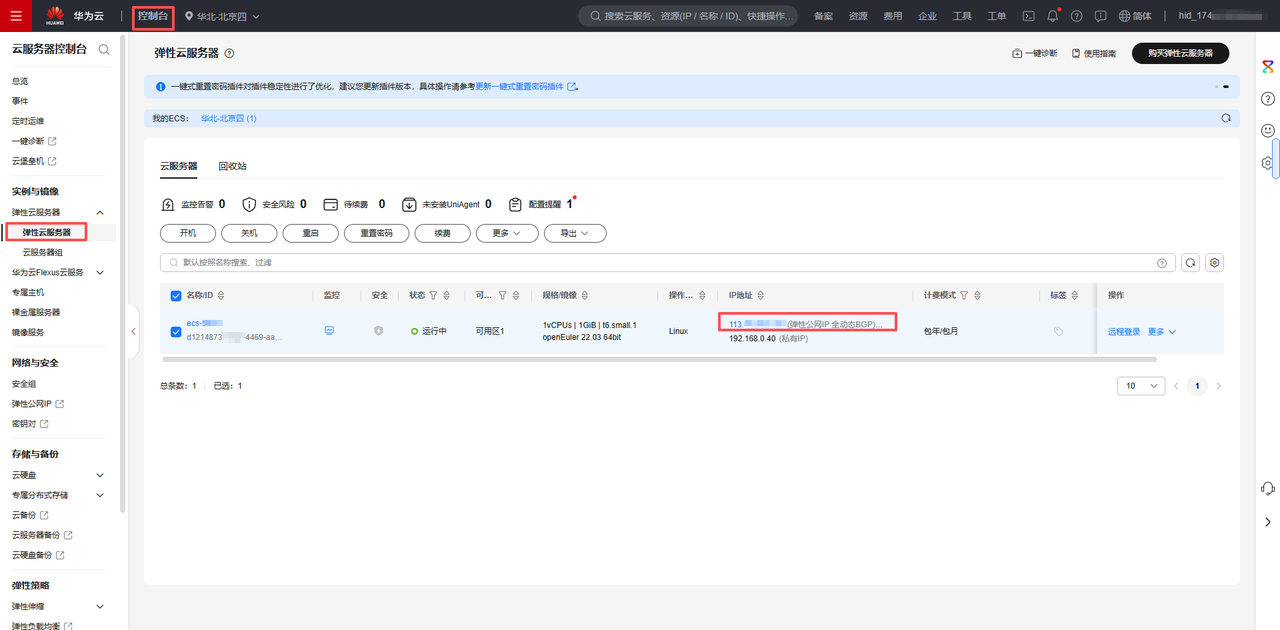This screenshot has height=630, width=1280.
Task: Click the help icon next to 弹性云服务器 title
Action: (x=230, y=53)
